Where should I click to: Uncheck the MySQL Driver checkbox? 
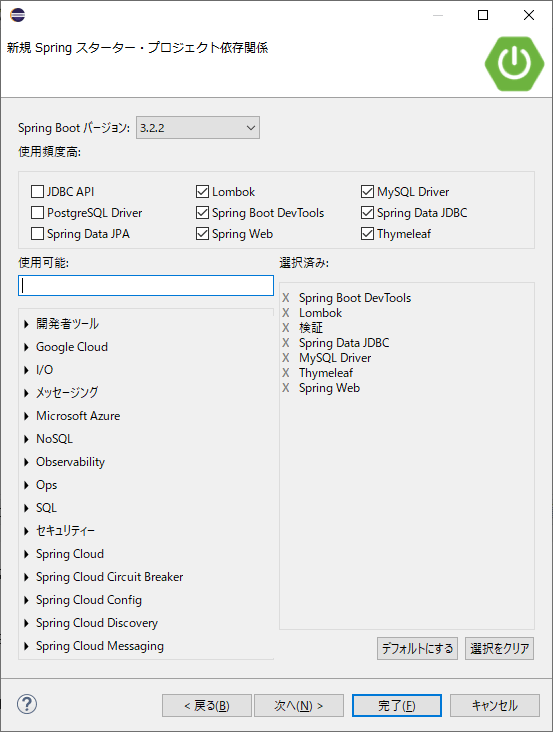coord(368,191)
